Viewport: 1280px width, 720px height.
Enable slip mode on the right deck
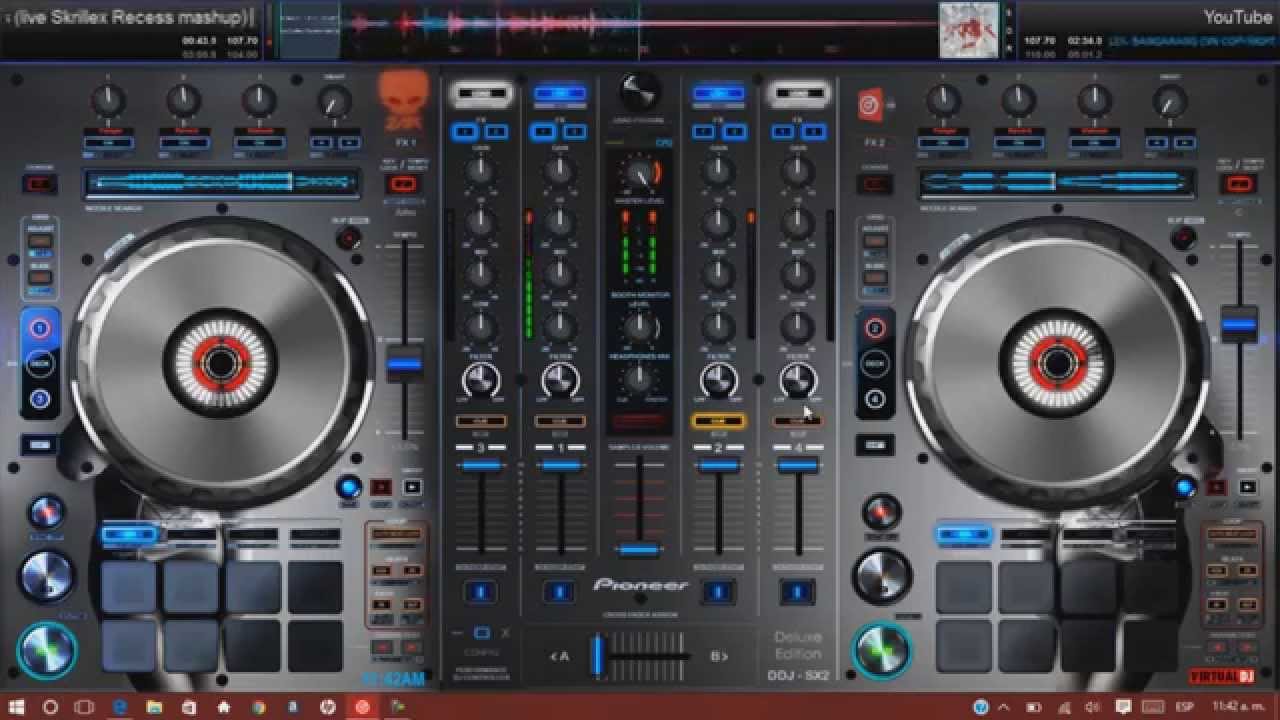pos(1184,238)
